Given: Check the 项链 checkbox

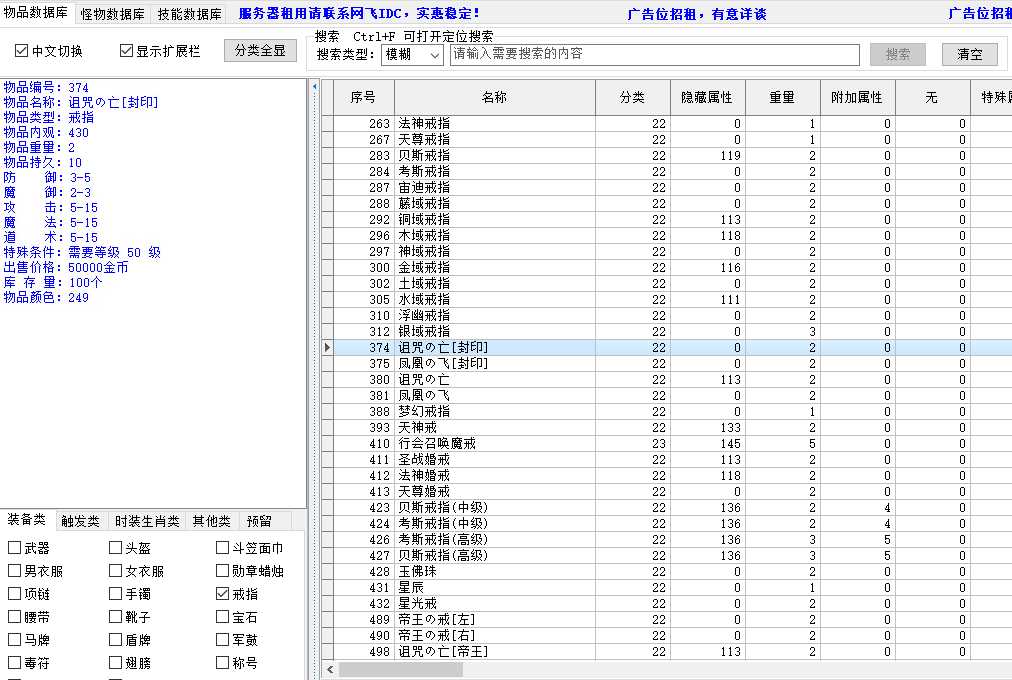Looking at the screenshot, I should coord(15,594).
